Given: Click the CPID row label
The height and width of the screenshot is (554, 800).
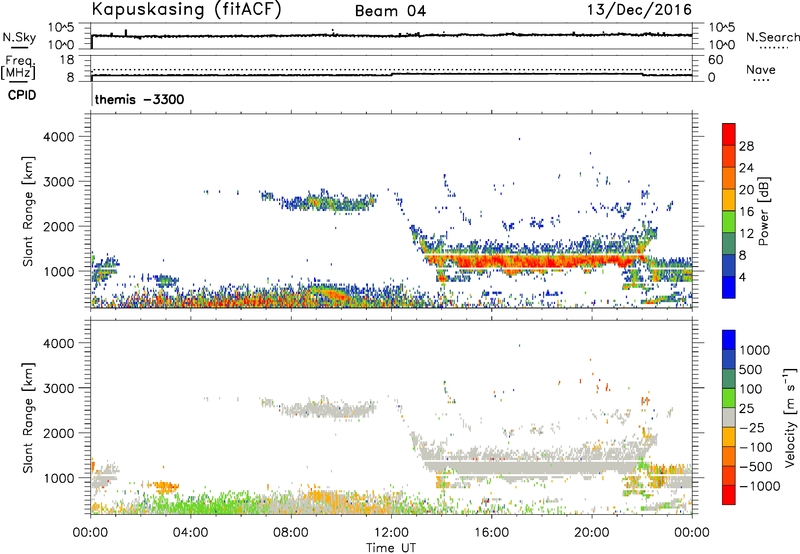Looking at the screenshot, I should [x=22, y=95].
